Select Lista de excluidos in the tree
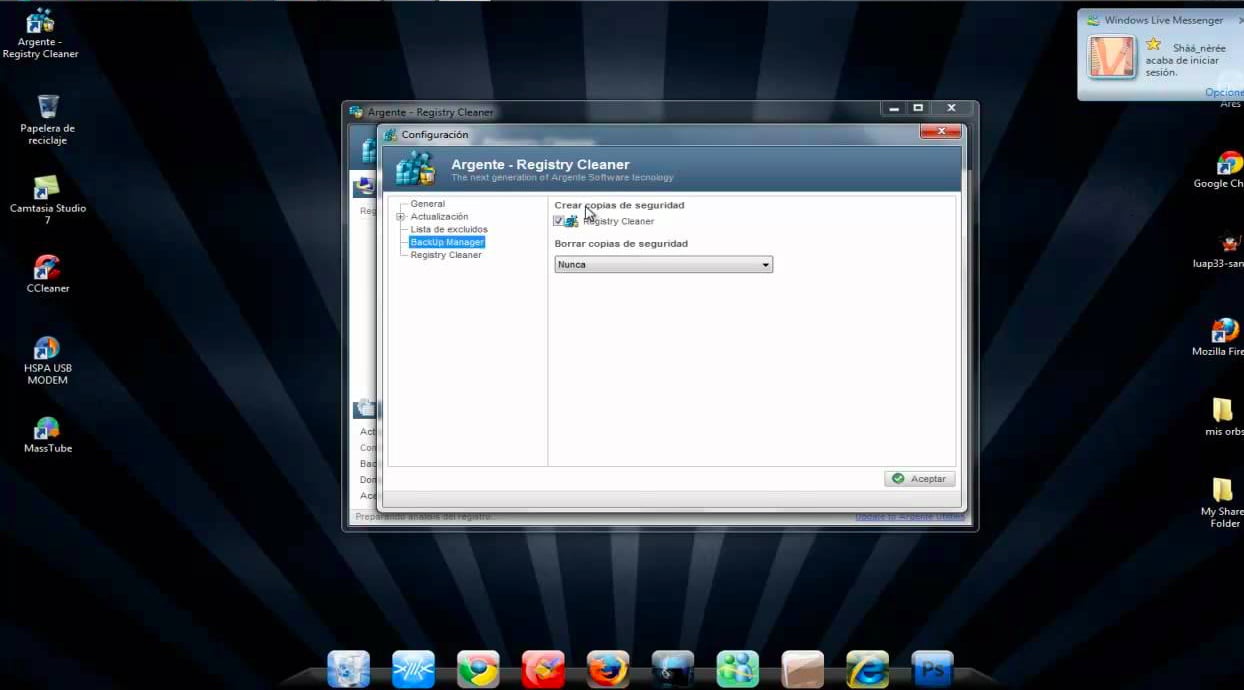 pyautogui.click(x=449, y=230)
